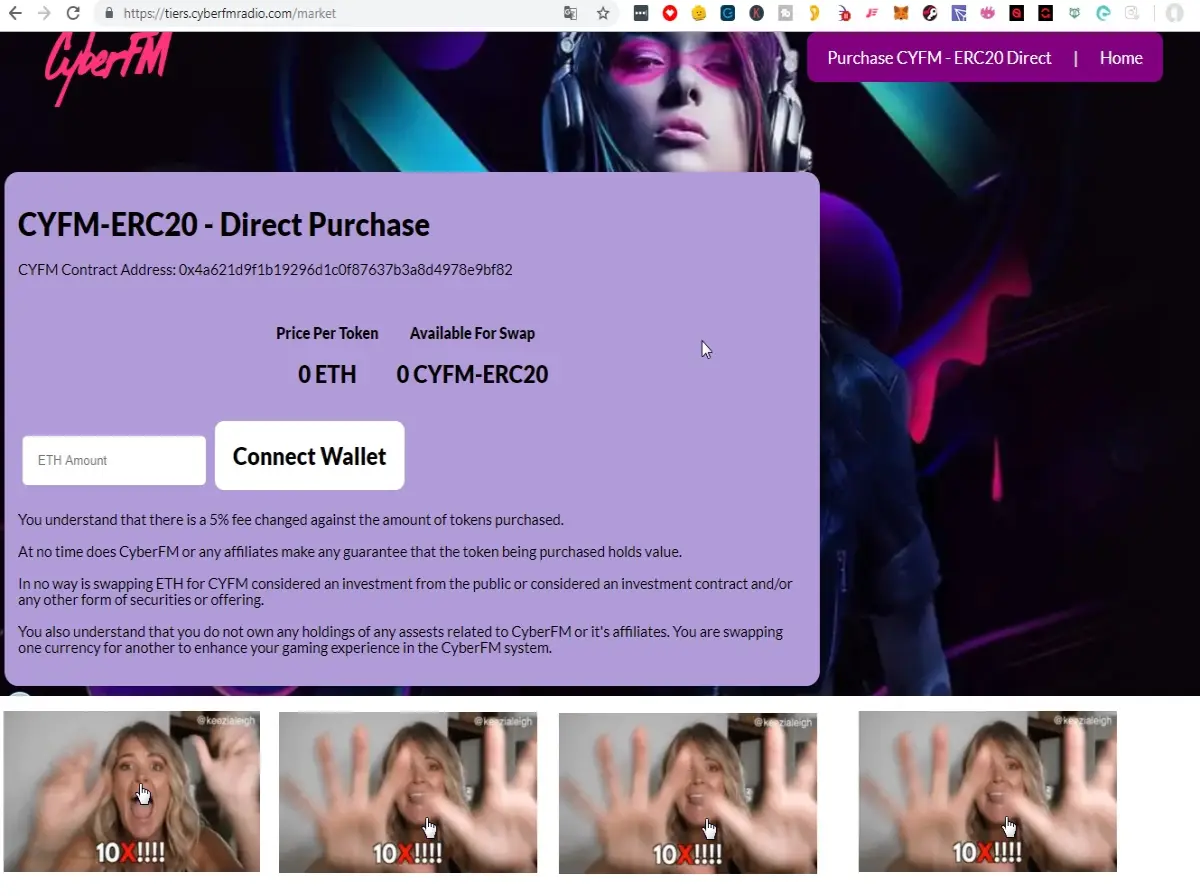Screen dimensions: 1200x896
Task: Click the CYFM-ERC20 - Direct Purchase heading
Action: coord(224,225)
